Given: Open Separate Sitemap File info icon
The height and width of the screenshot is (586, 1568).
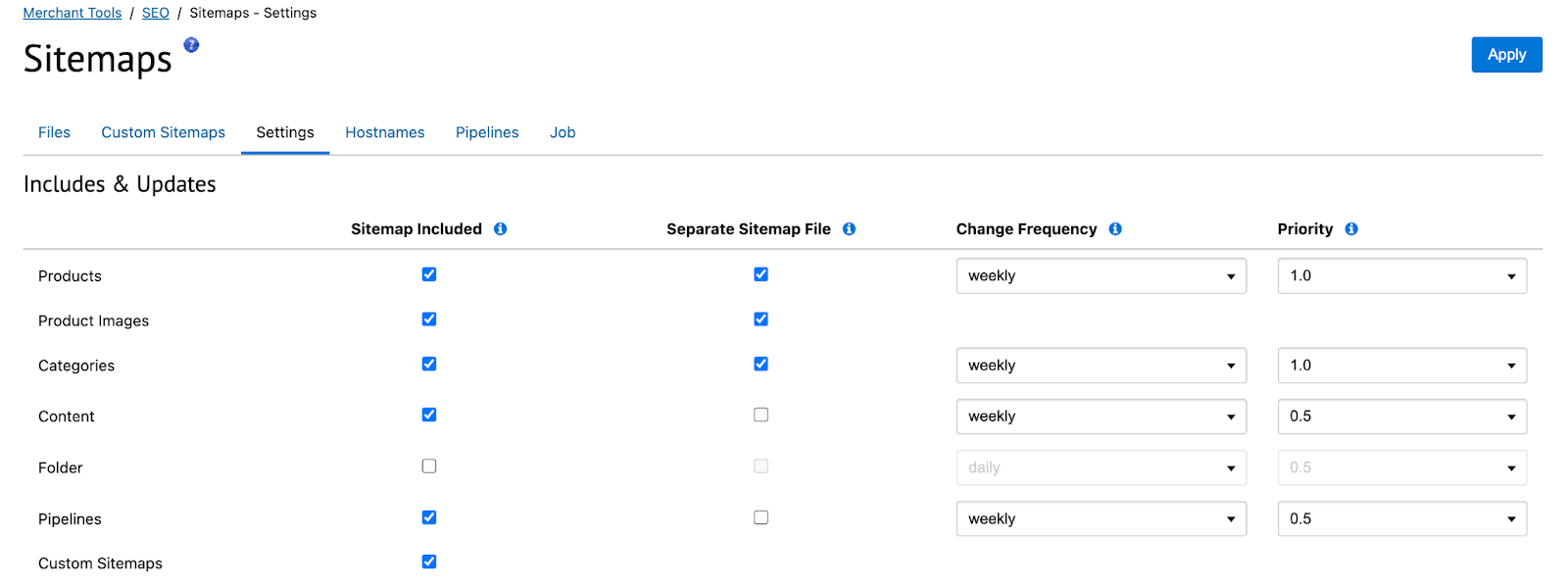Looking at the screenshot, I should [x=849, y=228].
